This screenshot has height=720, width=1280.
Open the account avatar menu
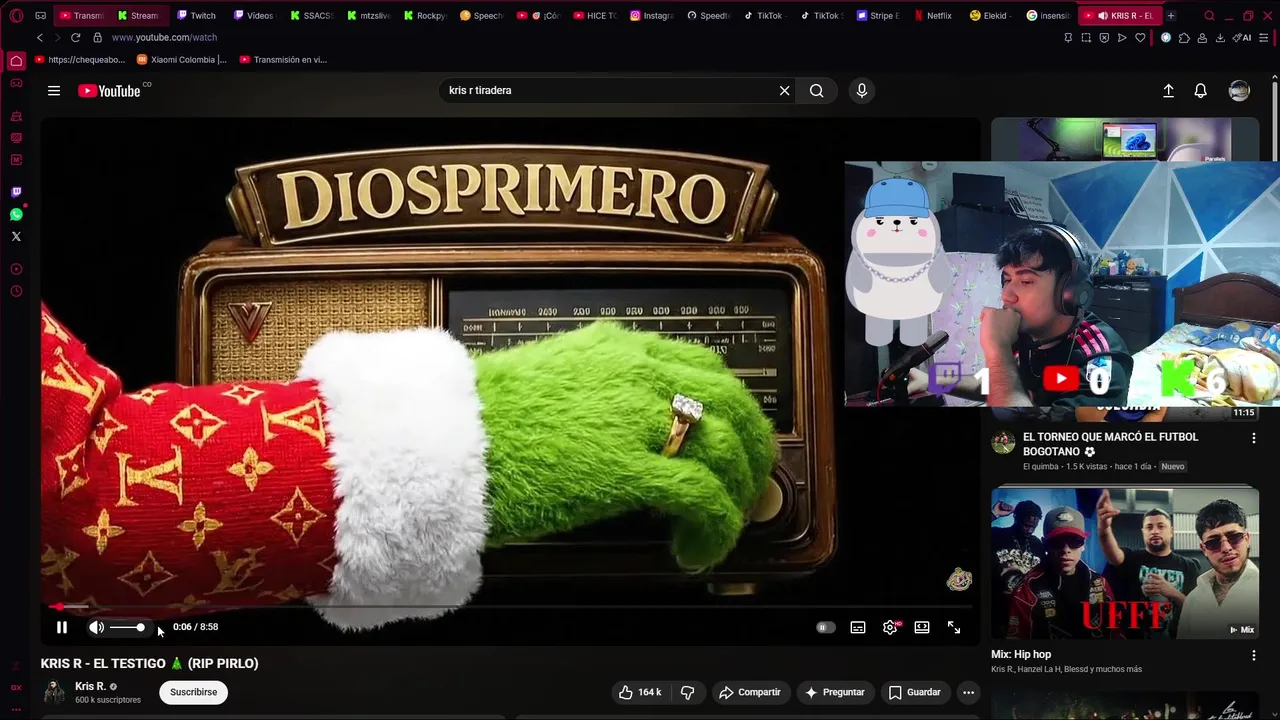tap(1239, 90)
